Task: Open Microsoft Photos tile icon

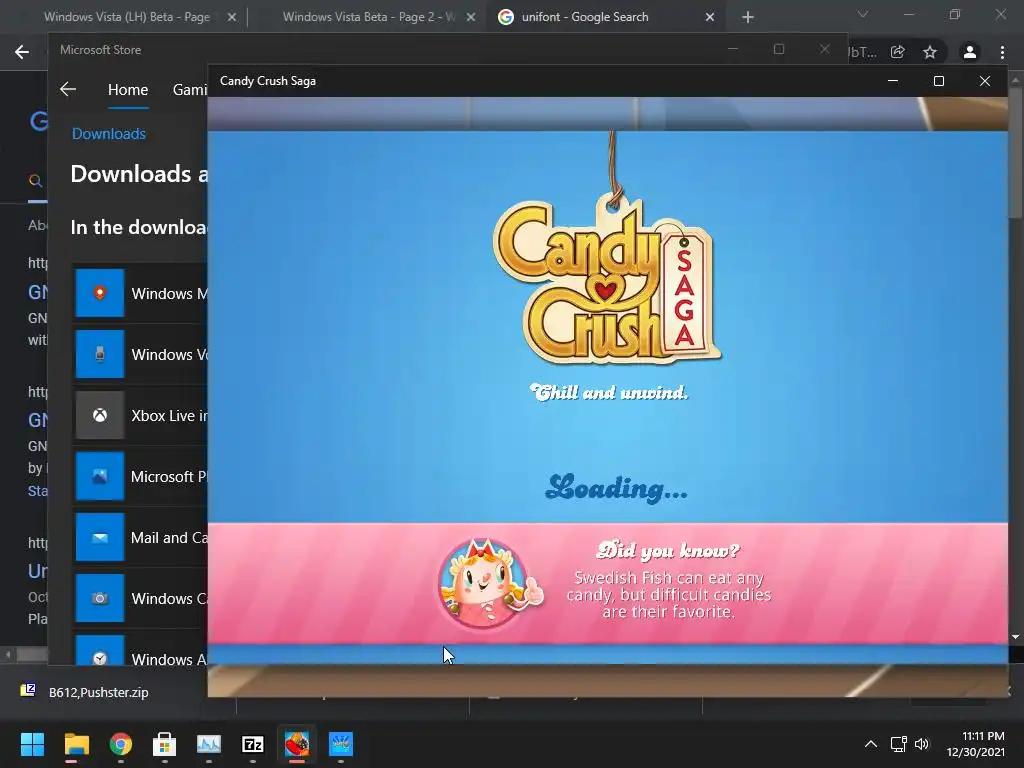Action: [x=100, y=476]
